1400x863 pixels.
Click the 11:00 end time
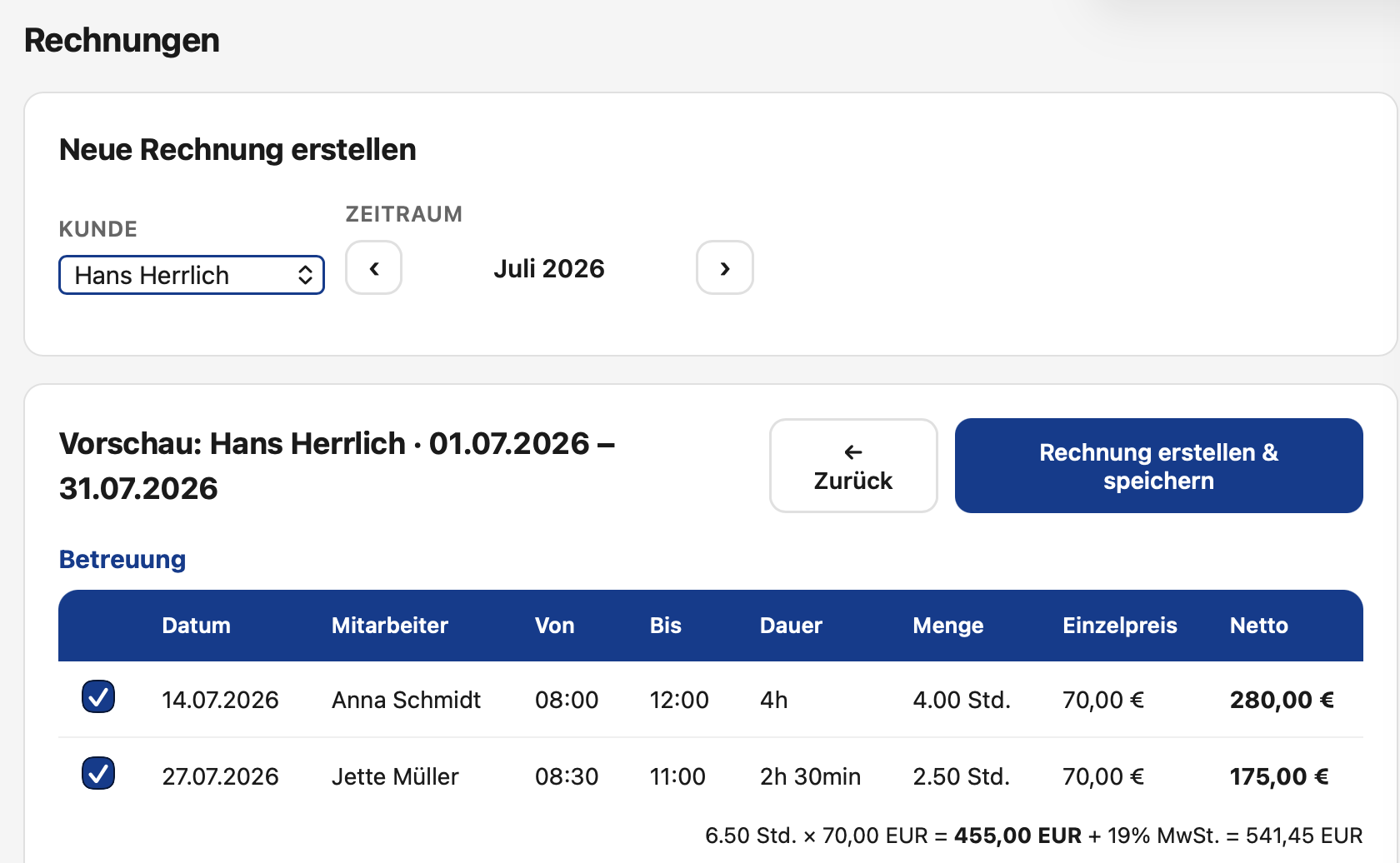(x=677, y=776)
